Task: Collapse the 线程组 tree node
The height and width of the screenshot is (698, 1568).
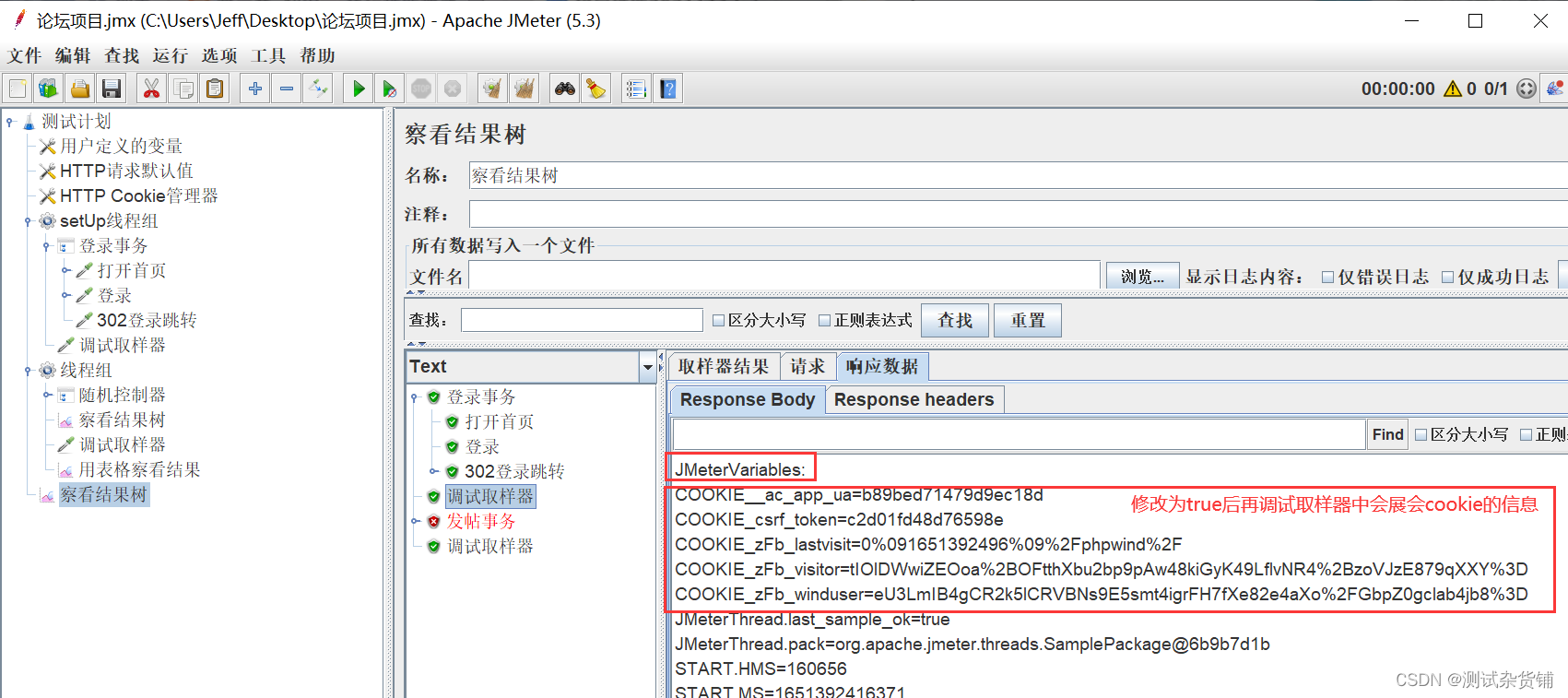Action: pos(28,370)
